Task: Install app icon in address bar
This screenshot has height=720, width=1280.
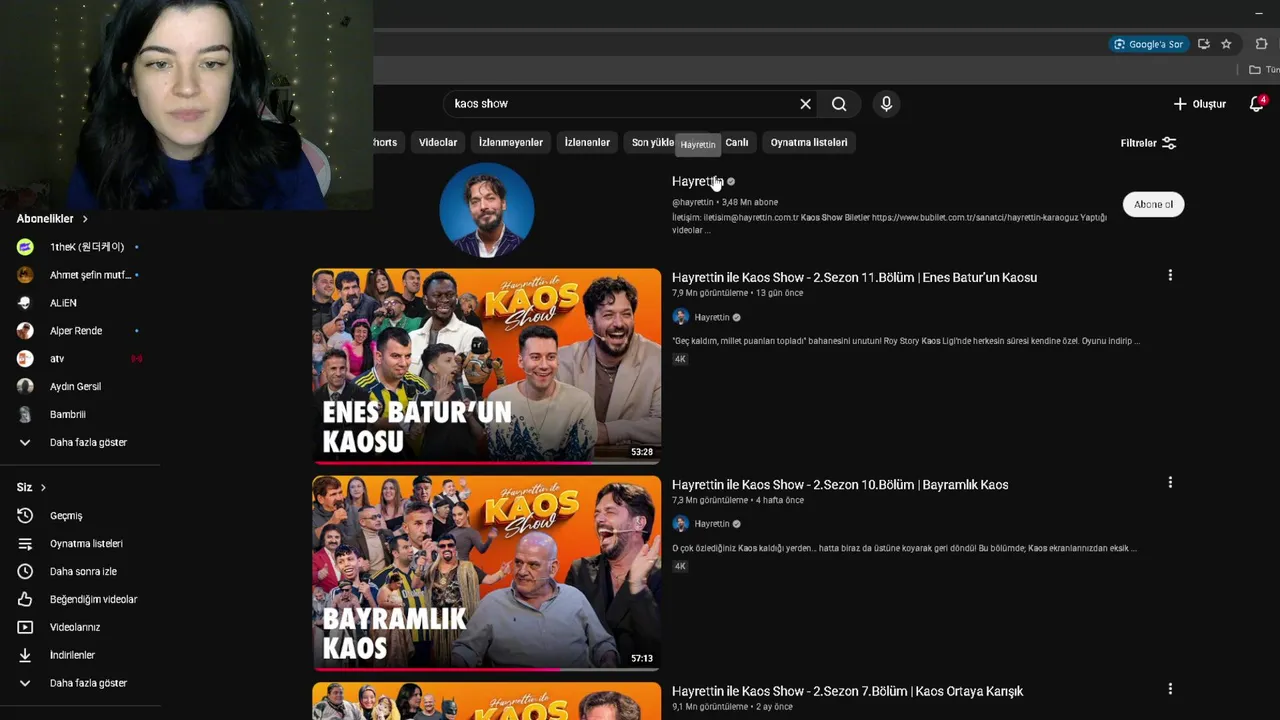Action: click(1204, 44)
